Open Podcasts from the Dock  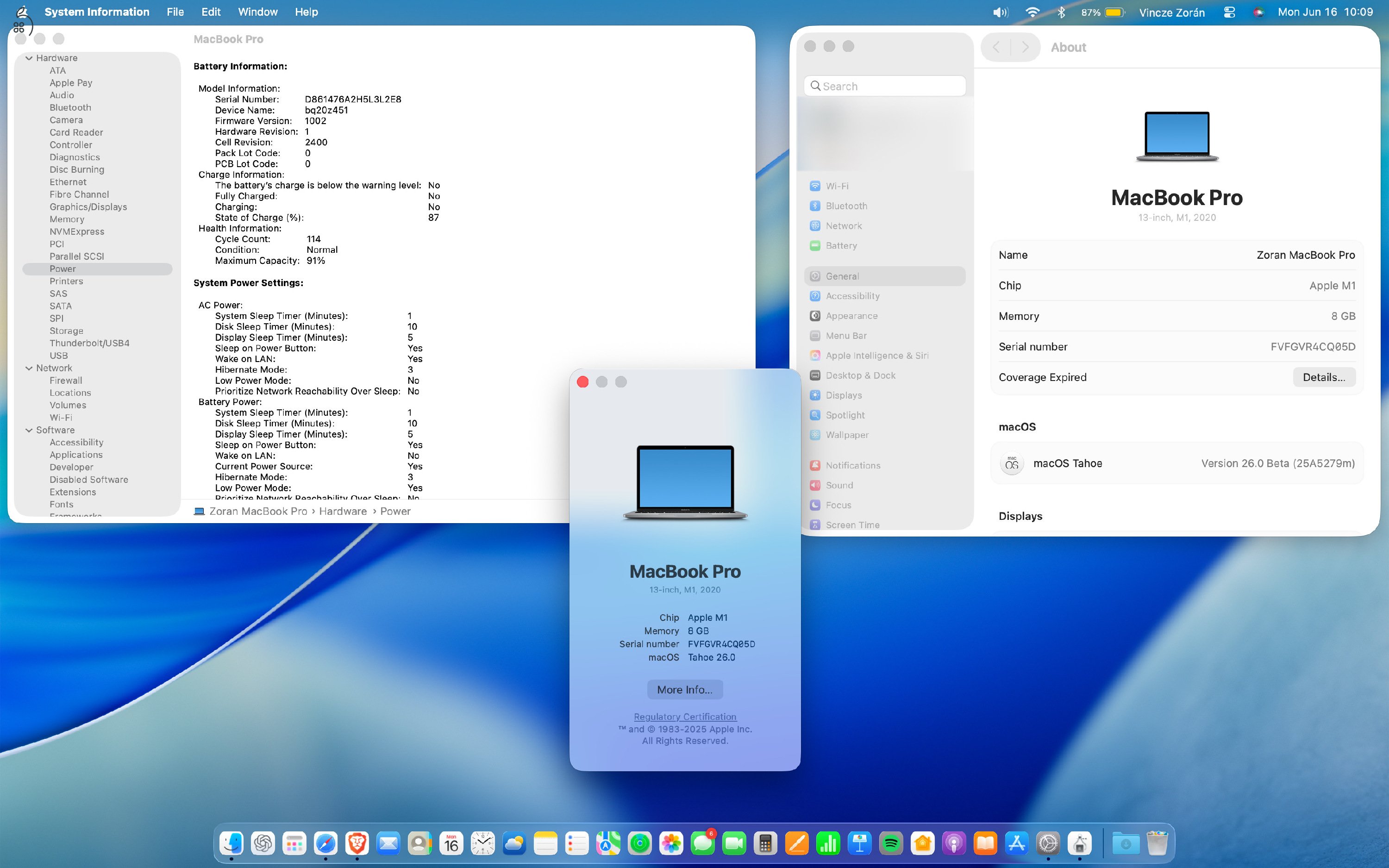[954, 843]
